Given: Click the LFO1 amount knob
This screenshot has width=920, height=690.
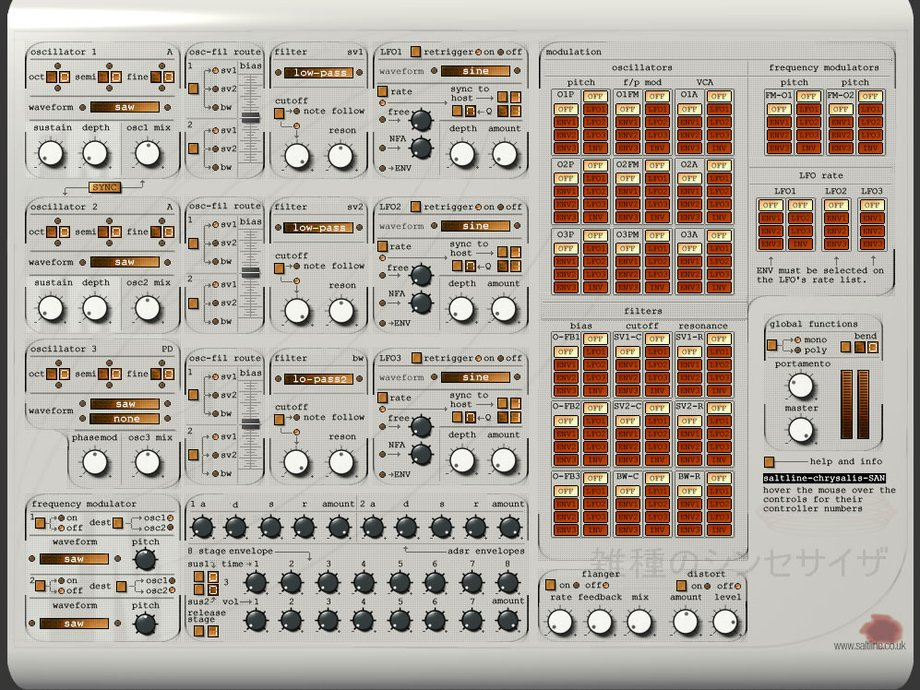Looking at the screenshot, I should 505,153.
